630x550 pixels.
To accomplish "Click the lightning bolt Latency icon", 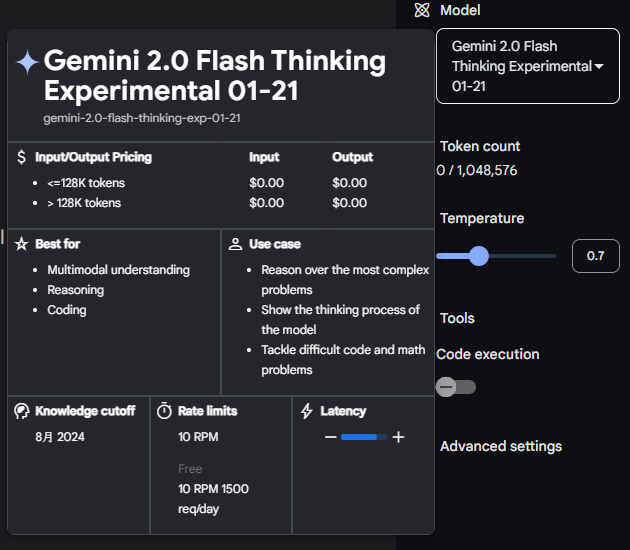I will pyautogui.click(x=307, y=411).
